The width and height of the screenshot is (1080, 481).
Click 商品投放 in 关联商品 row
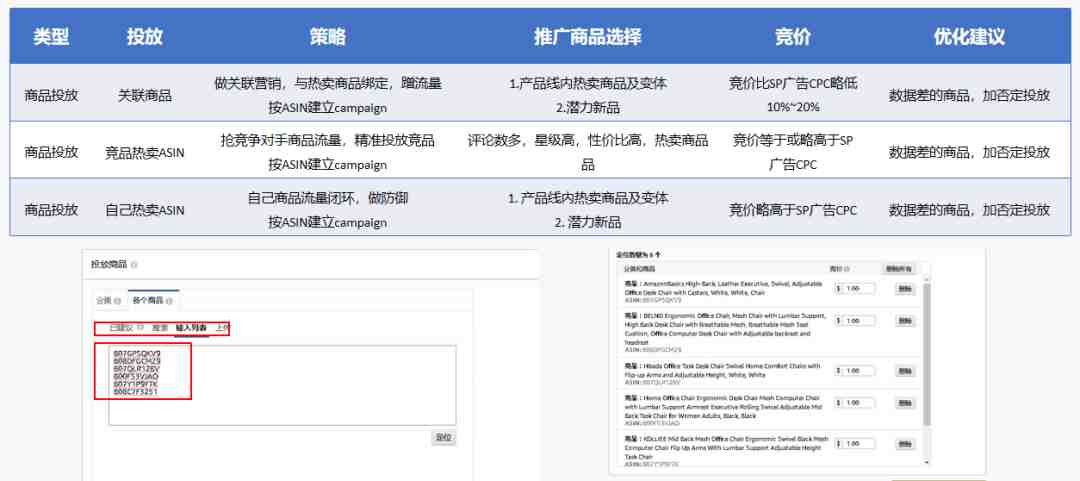pos(51,95)
